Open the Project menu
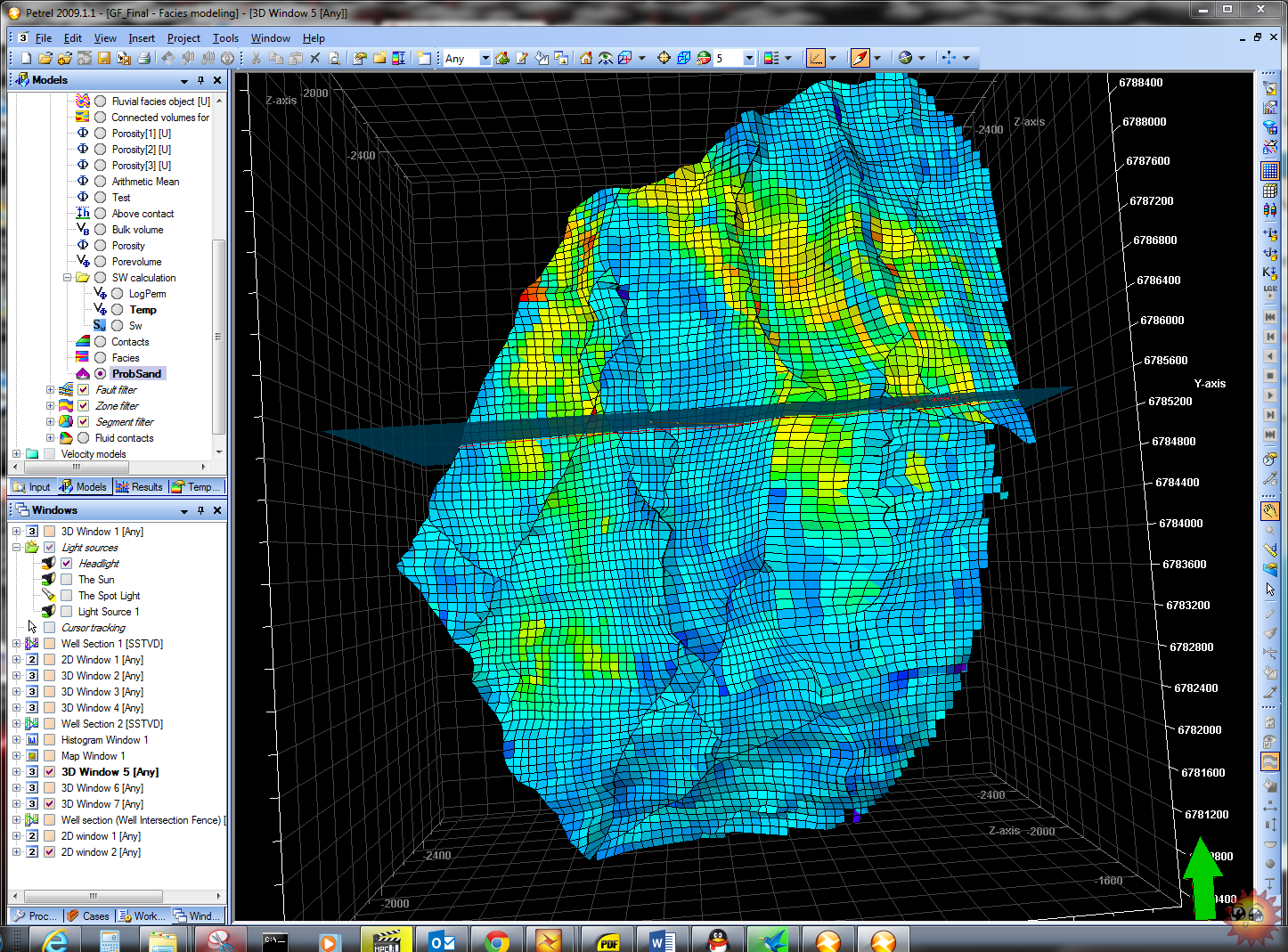1288x952 pixels. click(x=183, y=38)
